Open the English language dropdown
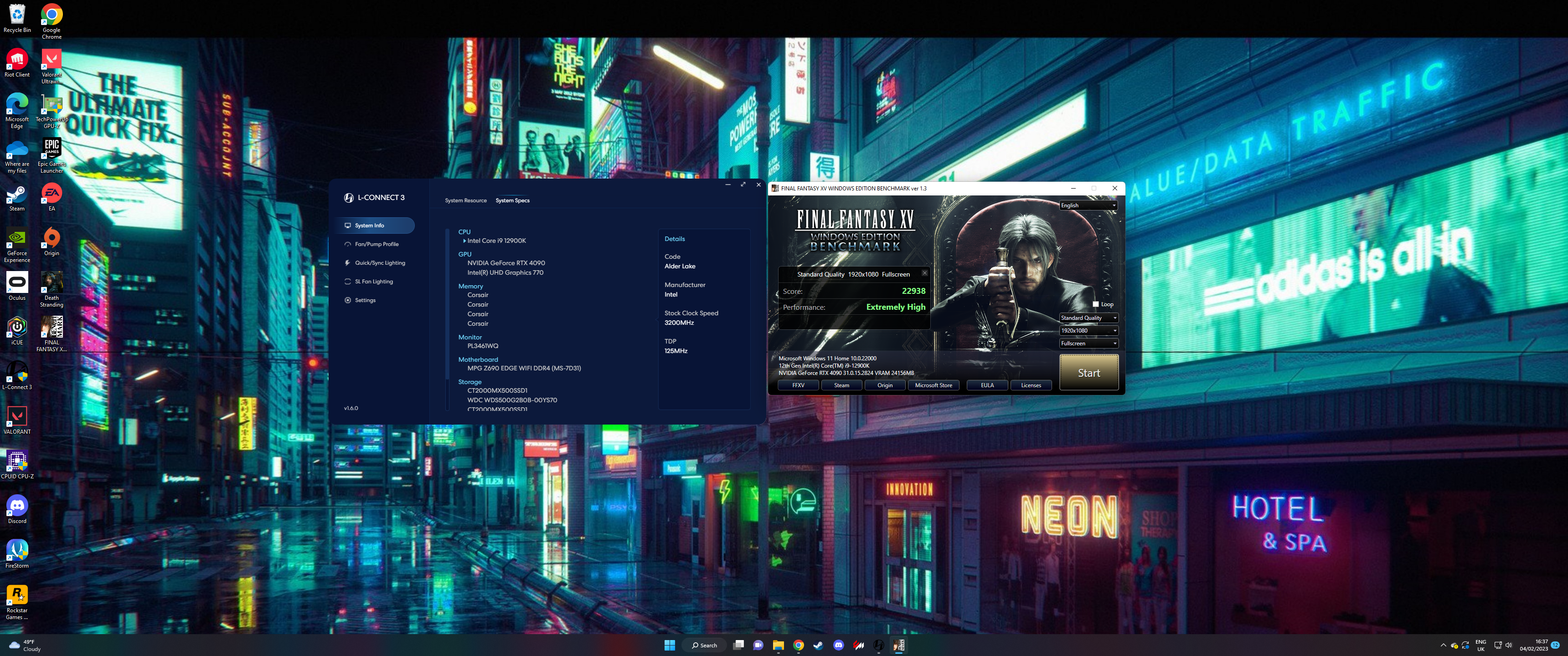The image size is (1568, 656). (1088, 206)
